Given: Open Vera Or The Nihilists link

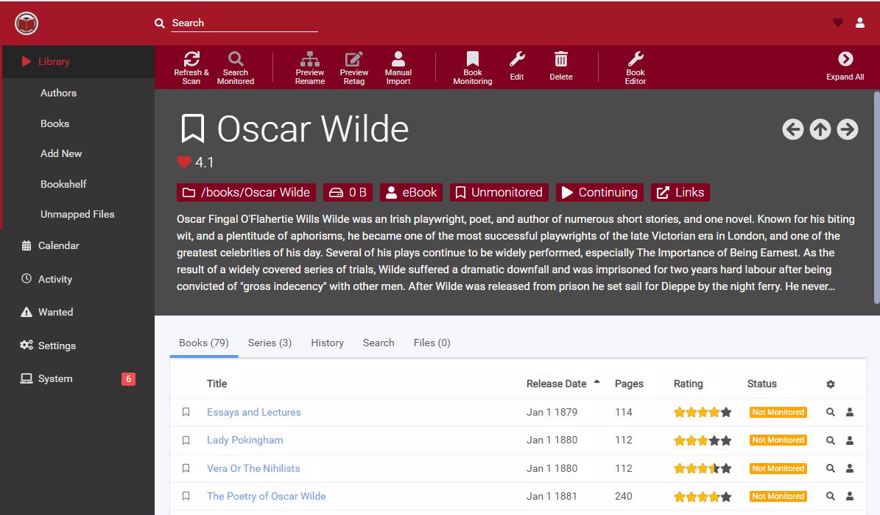Looking at the screenshot, I should point(253,468).
